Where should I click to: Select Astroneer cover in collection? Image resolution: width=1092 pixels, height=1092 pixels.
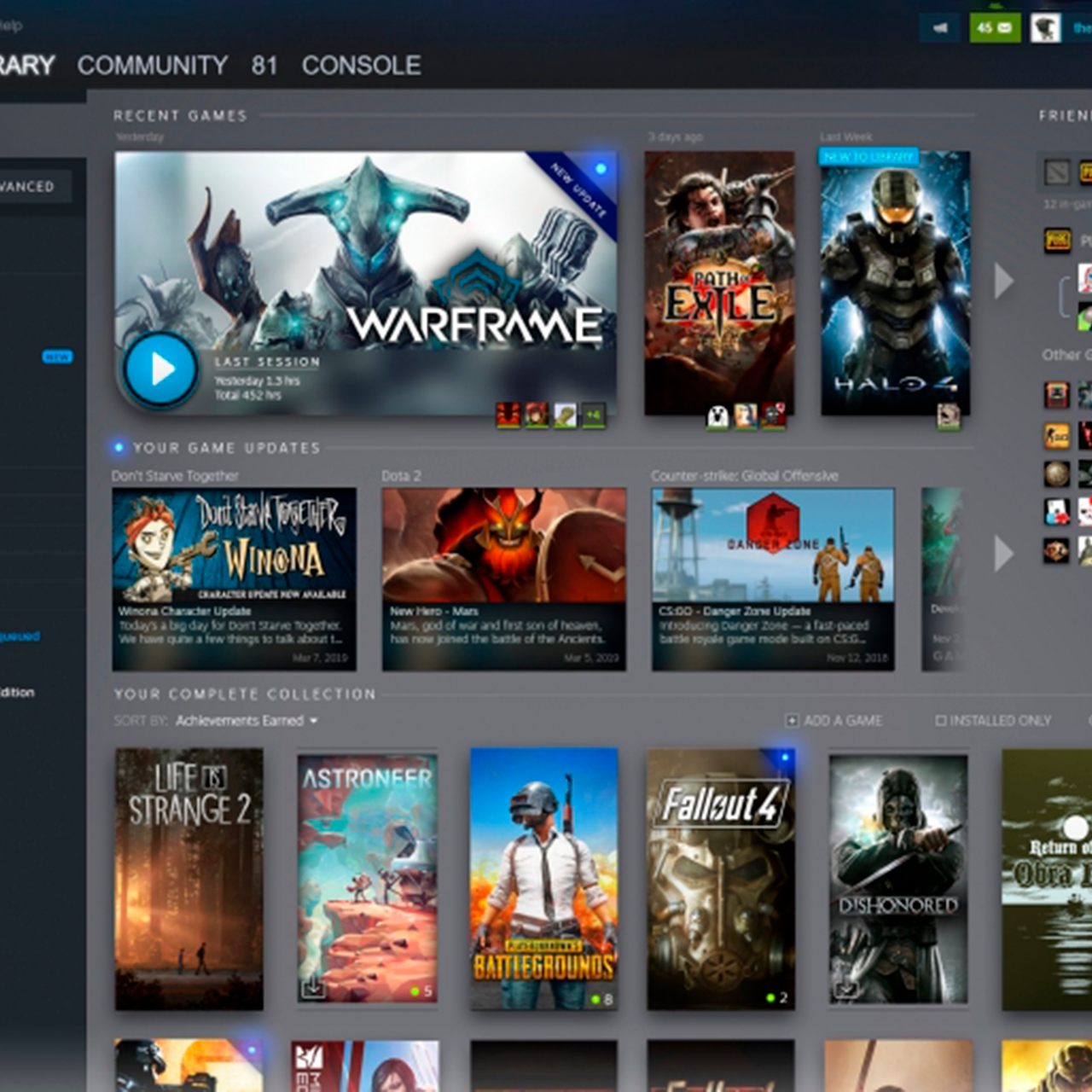click(367, 879)
